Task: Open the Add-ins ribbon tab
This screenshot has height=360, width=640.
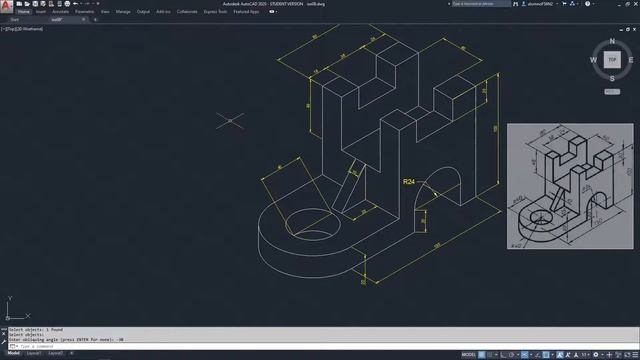Action: pos(163,12)
